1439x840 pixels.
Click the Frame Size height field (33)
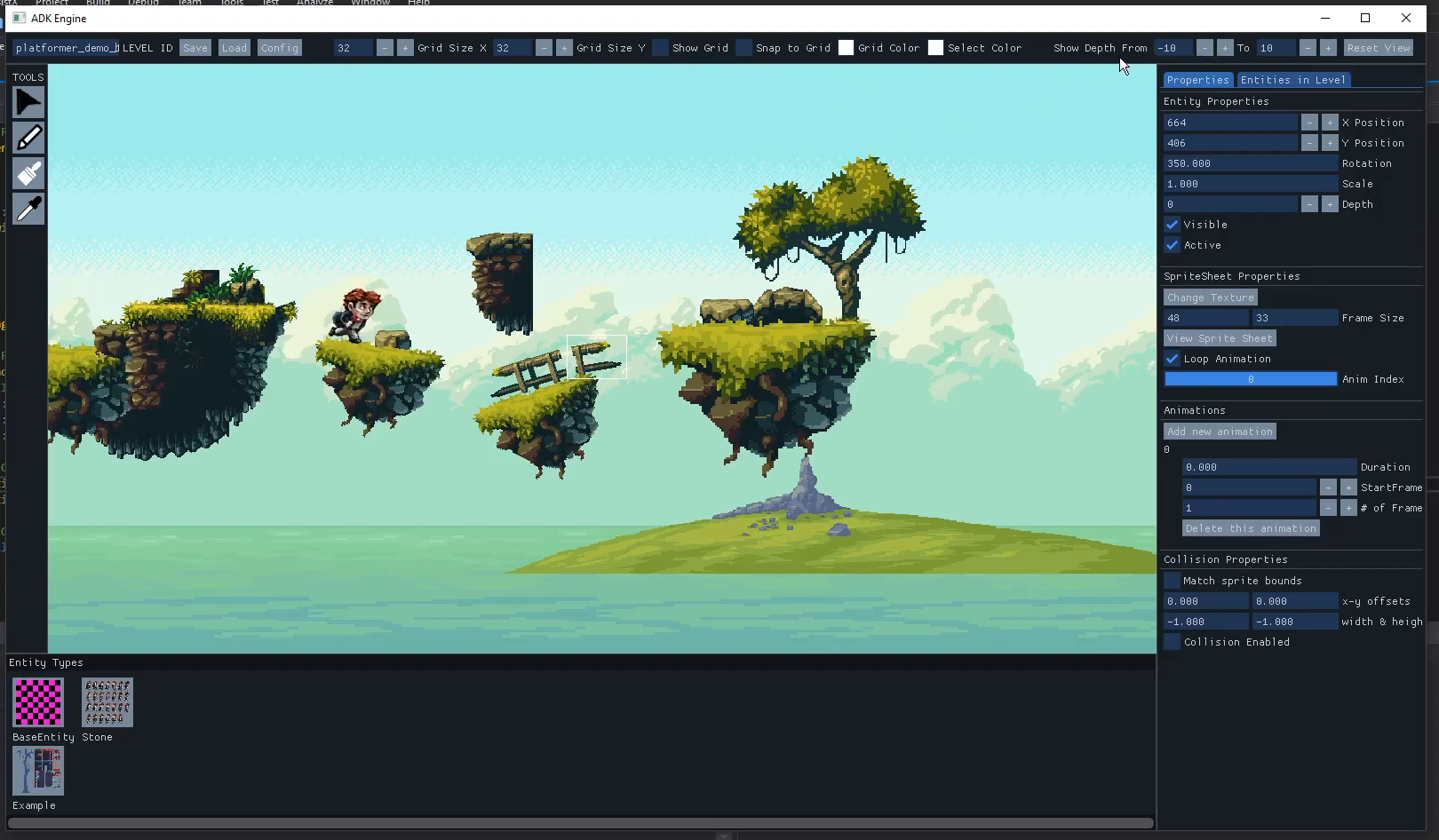point(1295,318)
